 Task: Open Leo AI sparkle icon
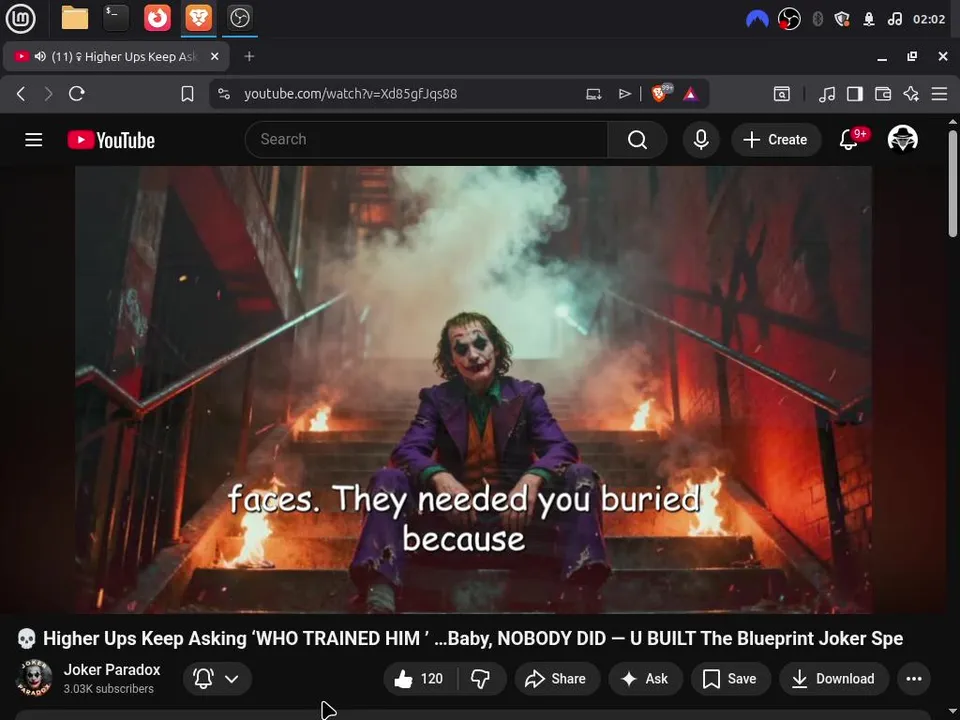[911, 94]
